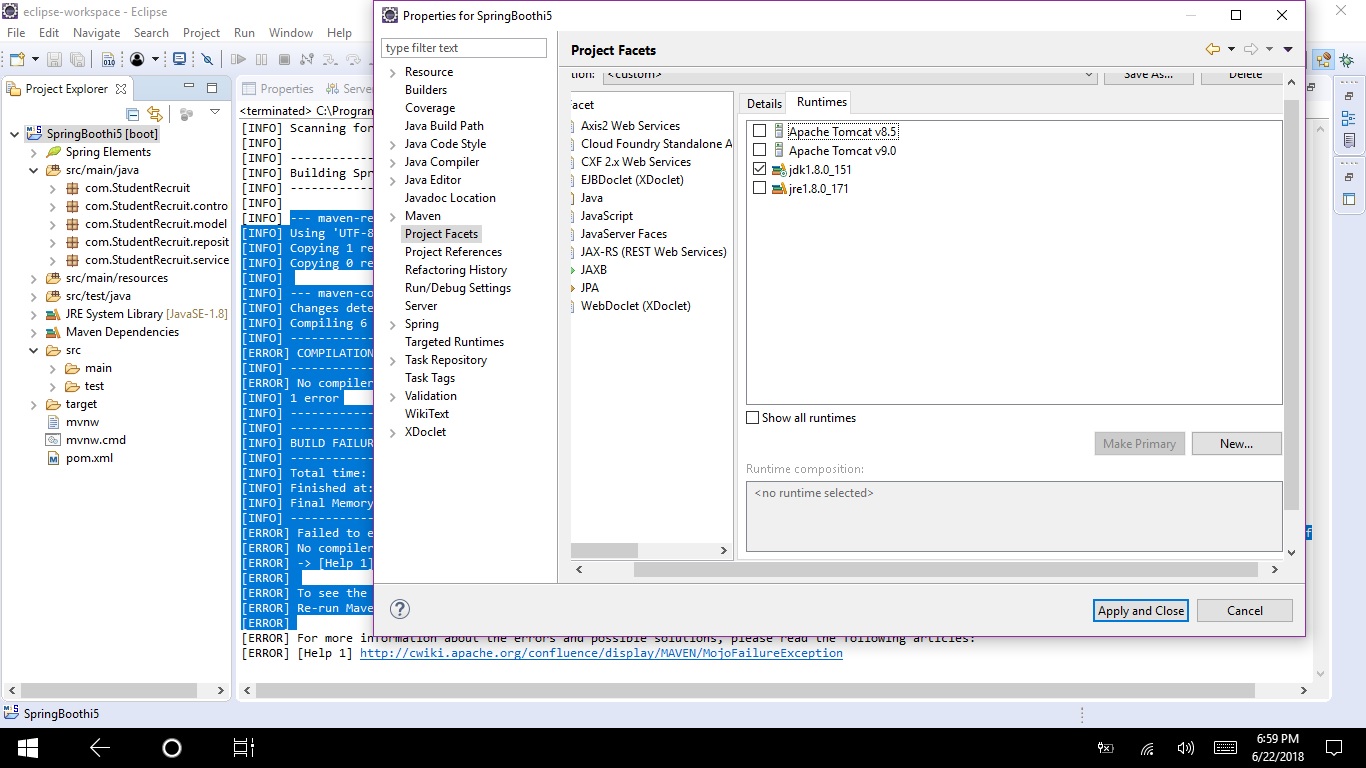Viewport: 1366px width, 768px height.
Task: Switch to the Runtimes tab
Action: click(822, 102)
